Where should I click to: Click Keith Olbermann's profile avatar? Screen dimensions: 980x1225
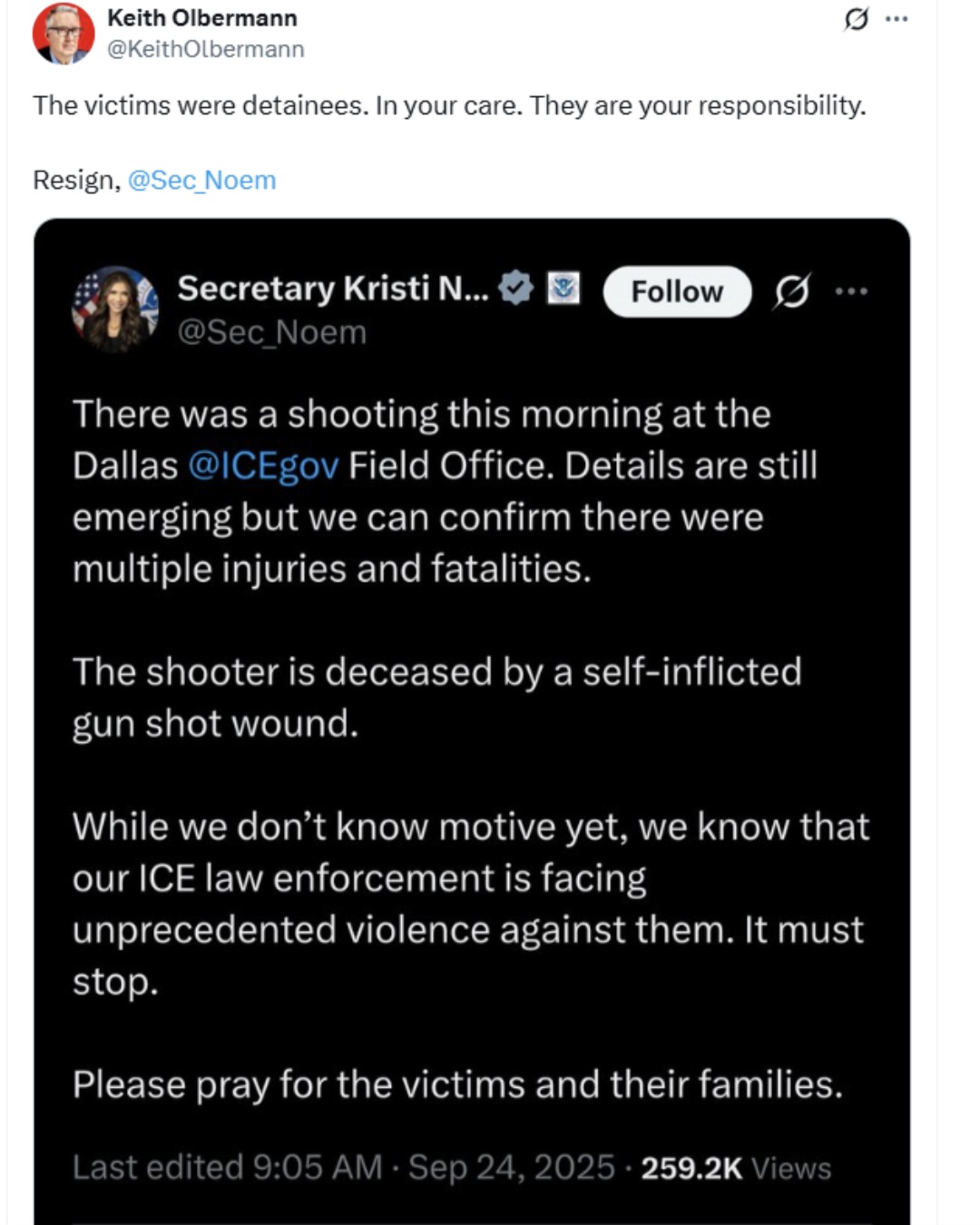click(64, 33)
